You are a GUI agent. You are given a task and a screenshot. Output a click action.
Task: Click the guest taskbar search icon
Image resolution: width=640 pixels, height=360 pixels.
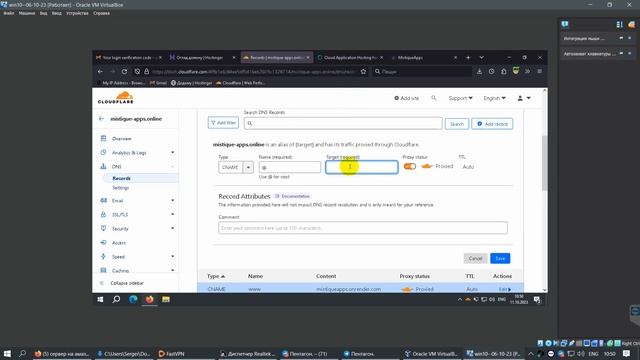[x=116, y=300]
